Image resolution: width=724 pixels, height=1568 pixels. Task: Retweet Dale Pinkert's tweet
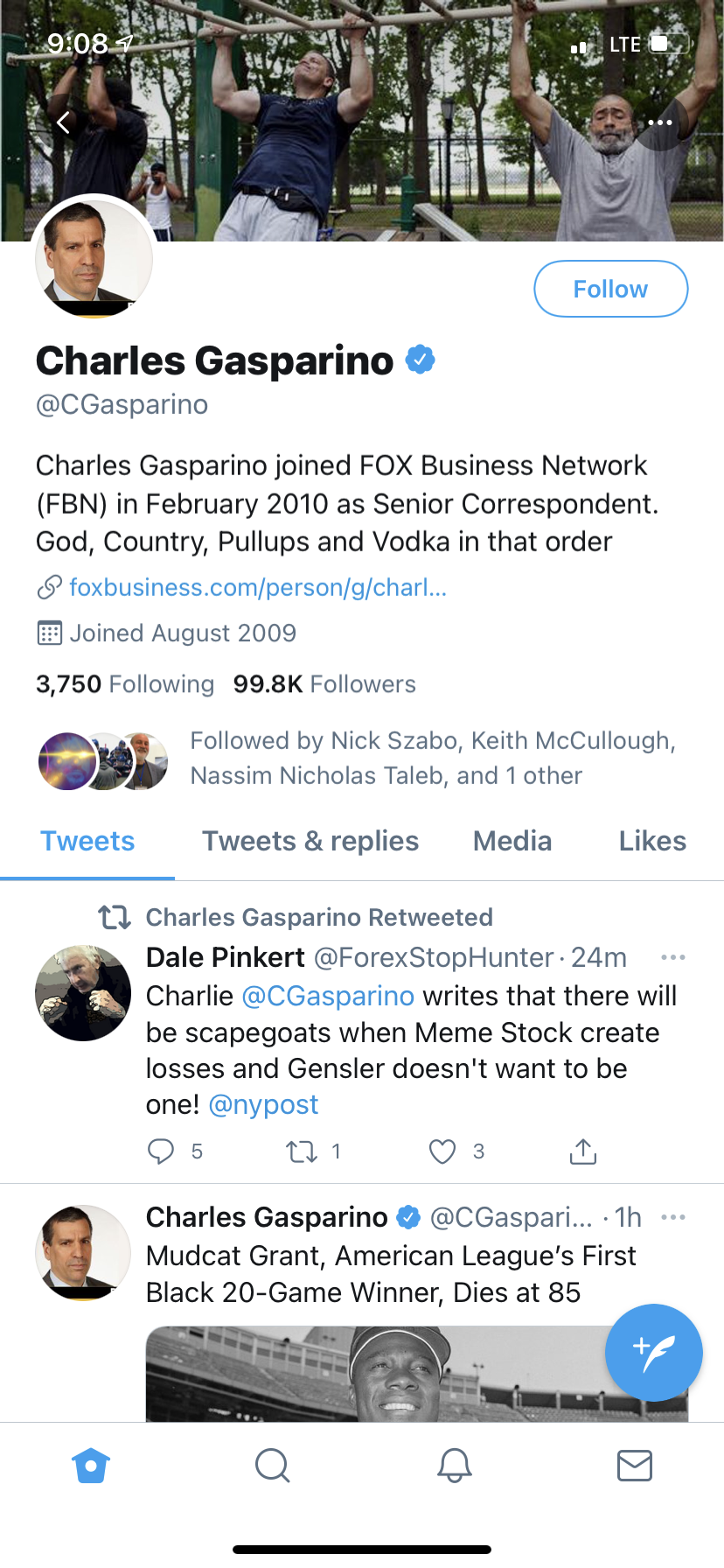302,1151
